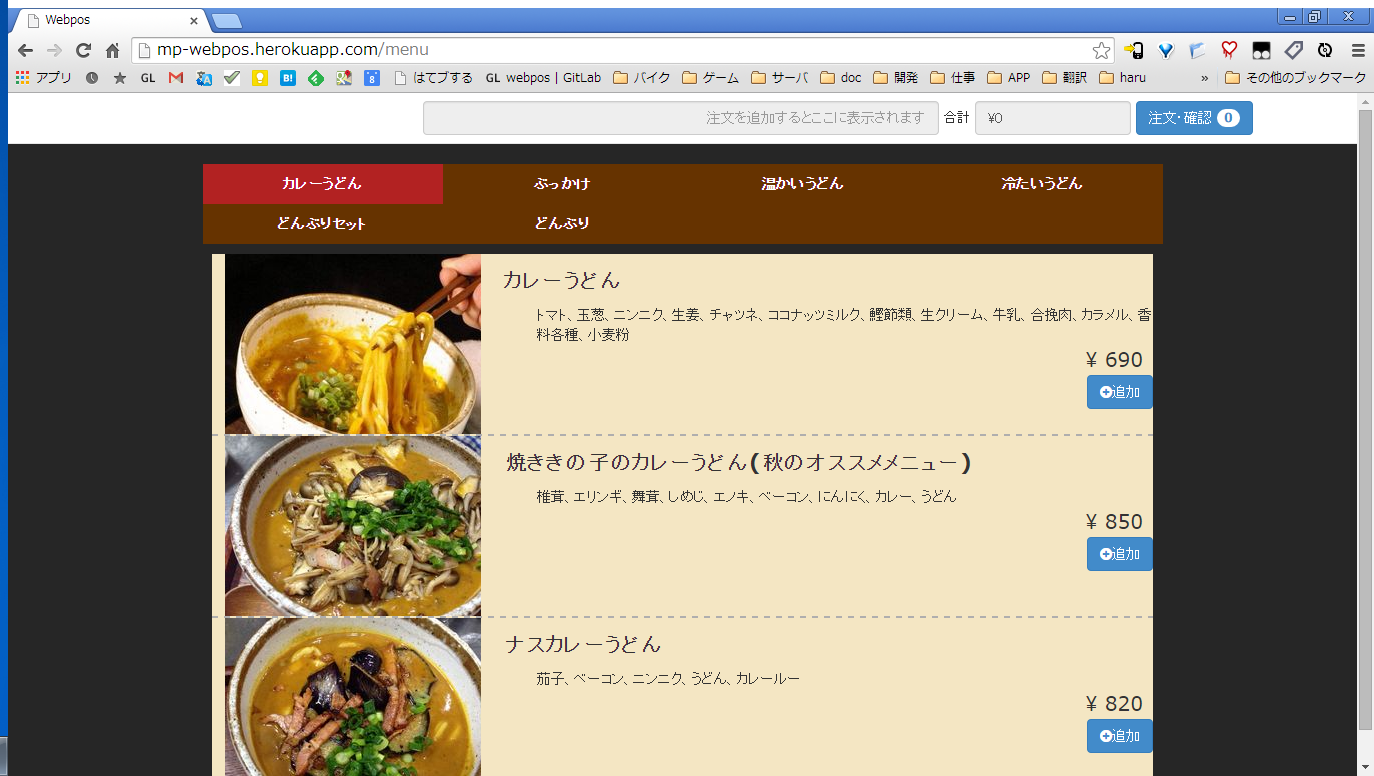Open the grey star bookmark icon
Screen dimensions: 1374x776
120,77
